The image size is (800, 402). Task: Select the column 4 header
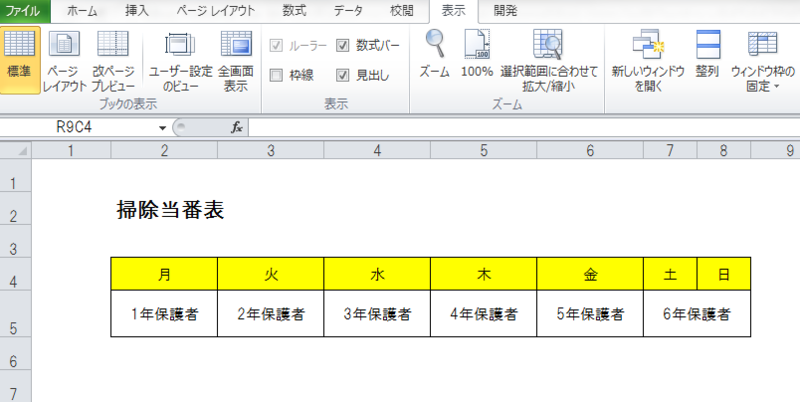point(377,150)
